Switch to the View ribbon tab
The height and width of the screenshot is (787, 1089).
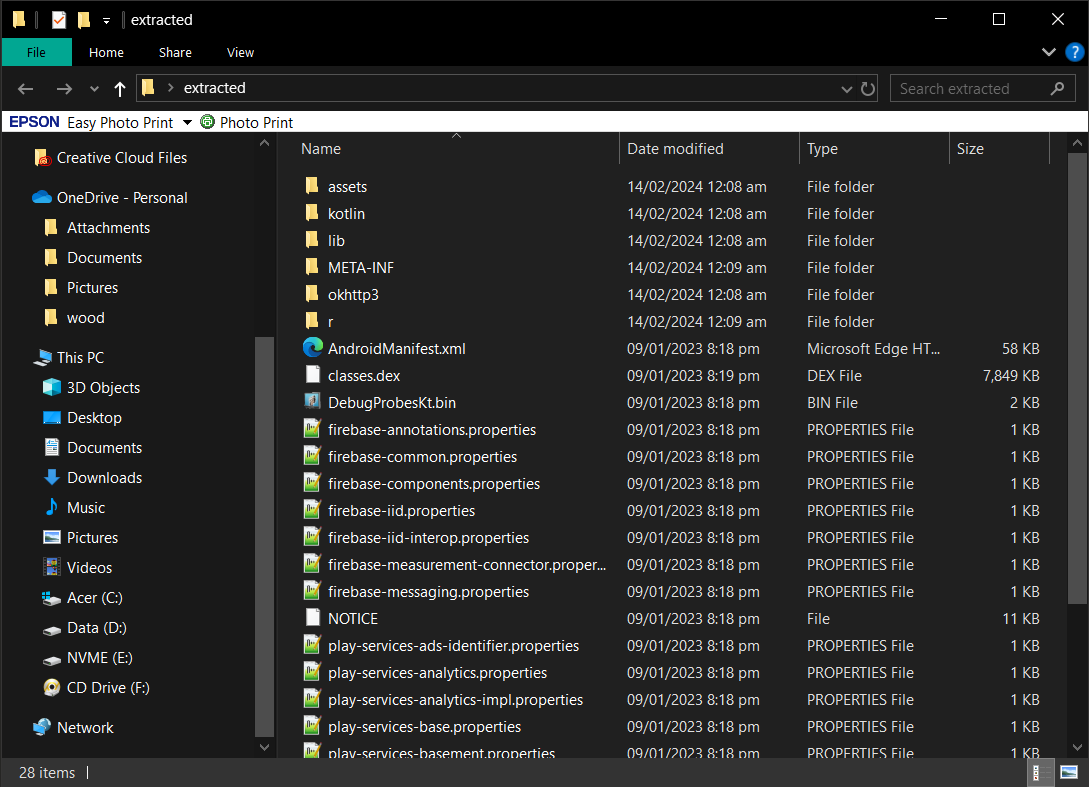[x=240, y=52]
